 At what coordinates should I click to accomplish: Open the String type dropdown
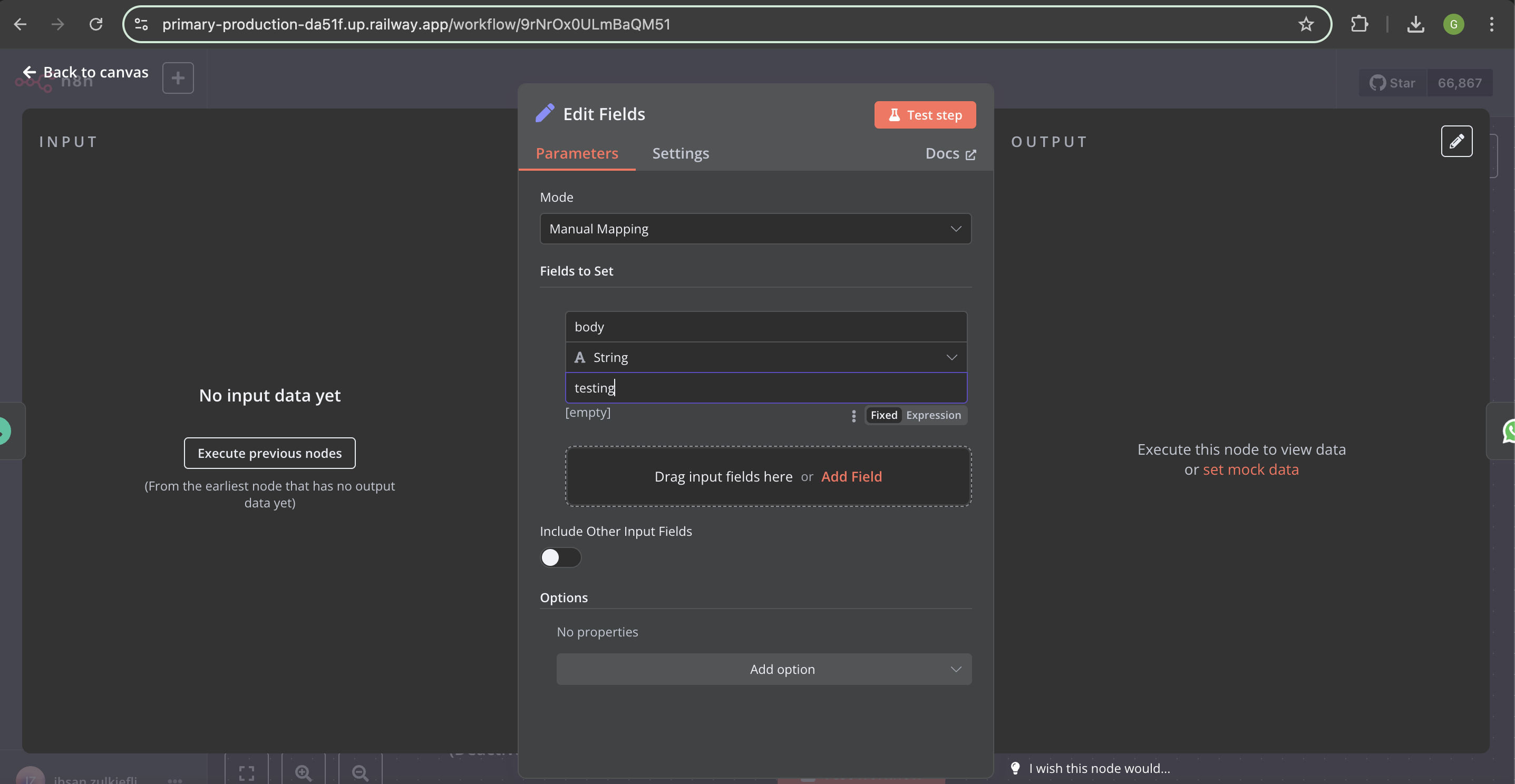click(x=766, y=357)
